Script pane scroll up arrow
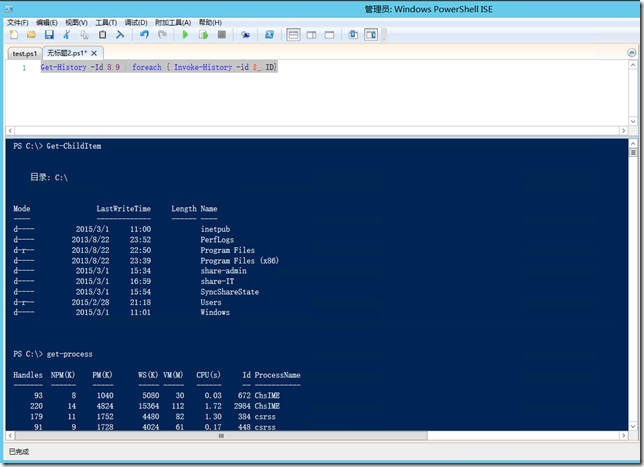The height and width of the screenshot is (467, 644). (633, 65)
